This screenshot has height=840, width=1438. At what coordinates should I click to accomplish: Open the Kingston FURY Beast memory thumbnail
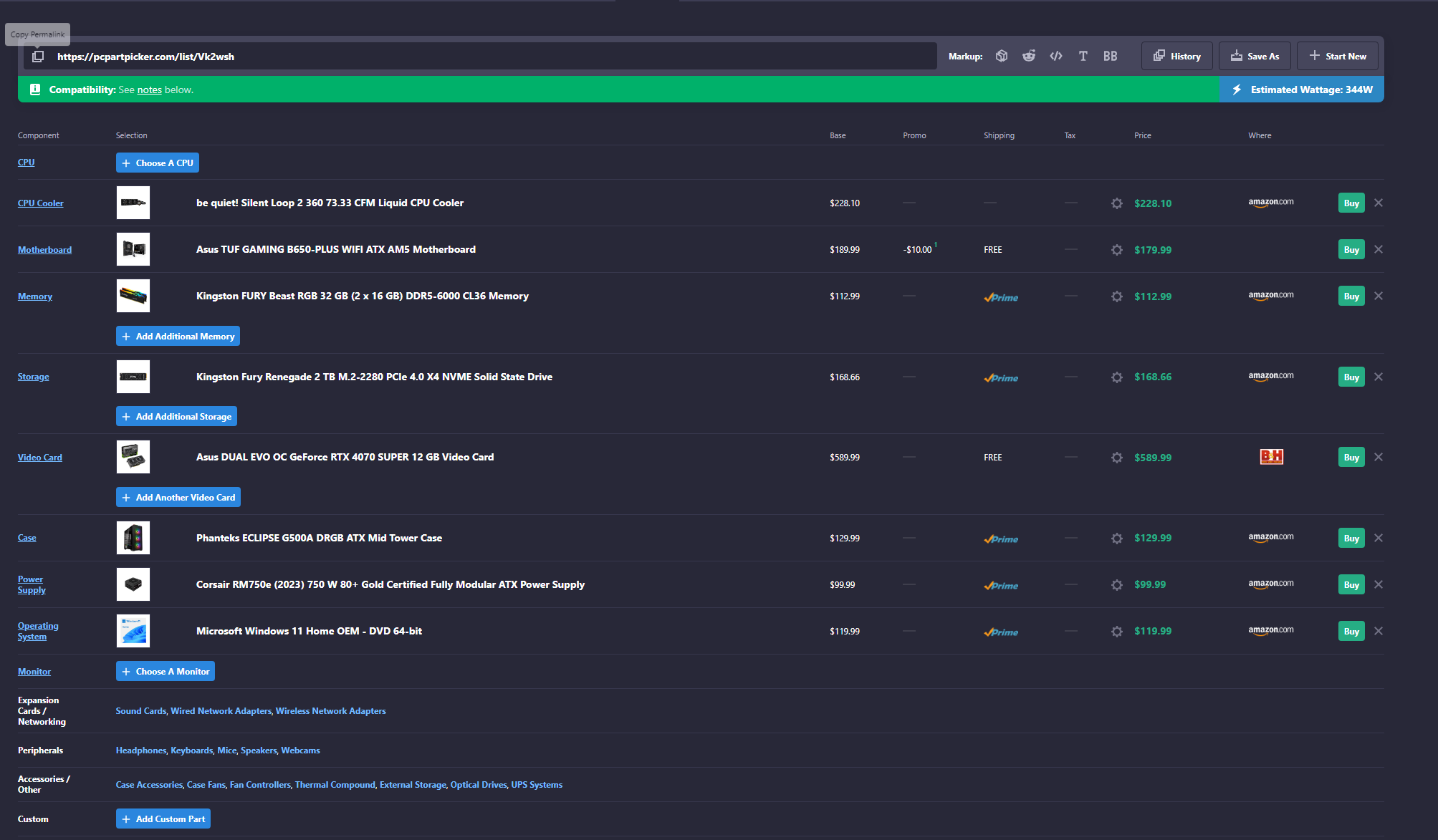click(133, 296)
